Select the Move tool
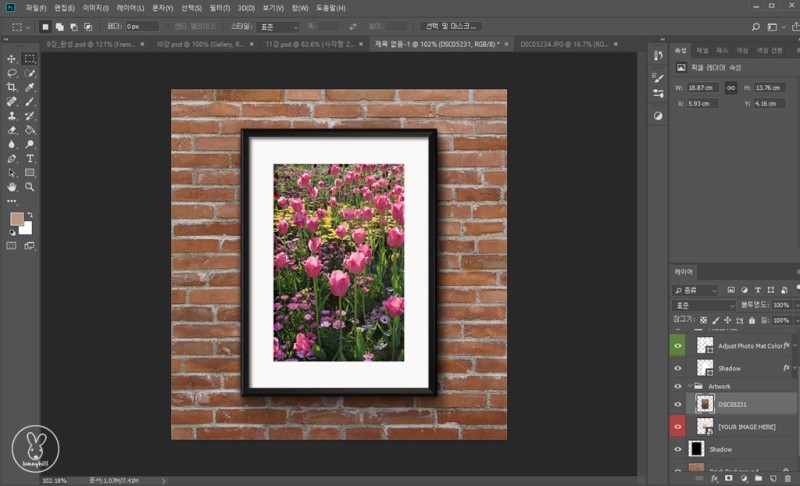Screen dimensions: 800x486 click(12, 59)
